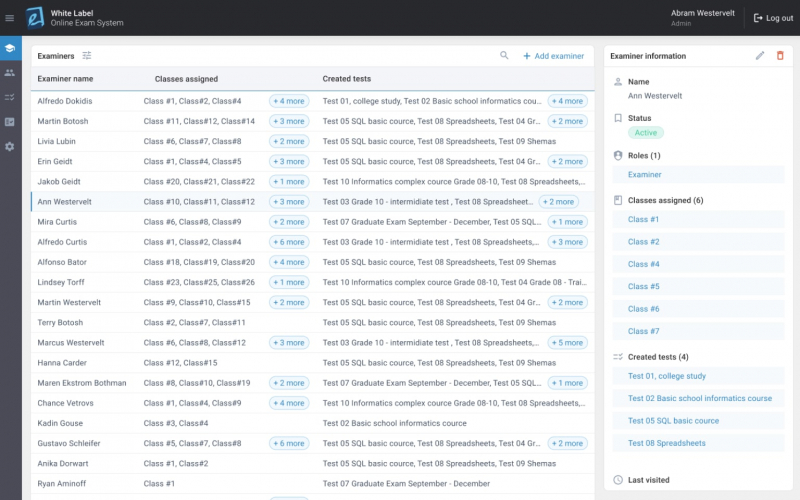Select Ann Westervelt in the examiners table
800x500 pixels.
(312, 202)
